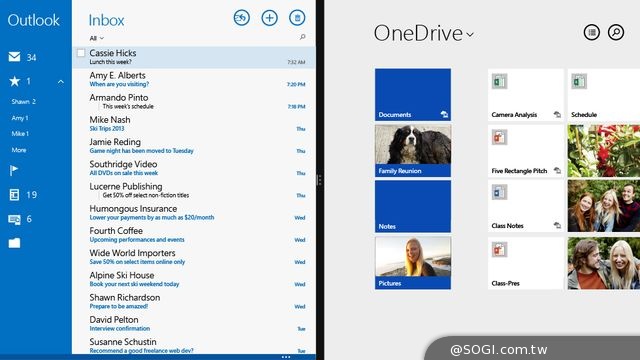Select Mike 1 in favorites list

point(20,134)
